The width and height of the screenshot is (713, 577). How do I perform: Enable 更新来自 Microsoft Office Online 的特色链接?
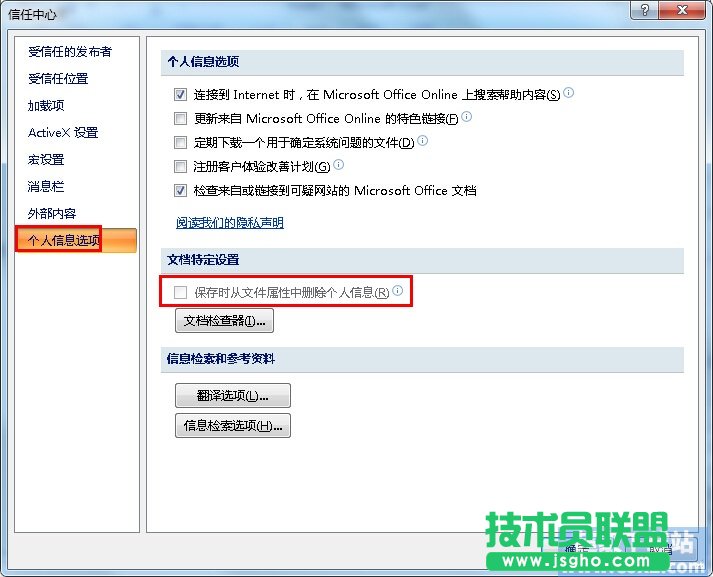[181, 119]
